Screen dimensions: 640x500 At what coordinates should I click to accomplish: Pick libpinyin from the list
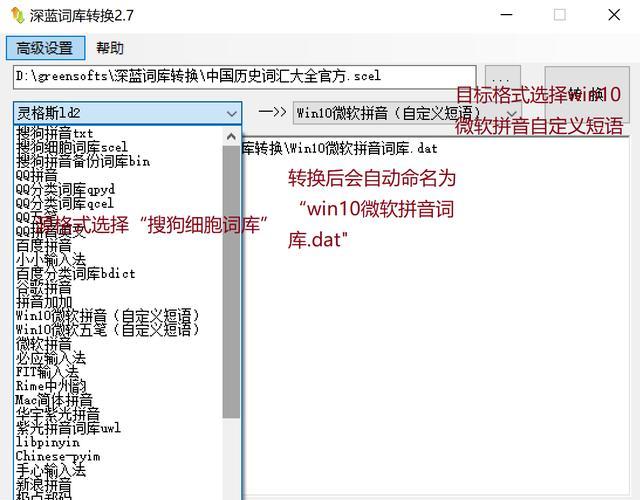47,442
